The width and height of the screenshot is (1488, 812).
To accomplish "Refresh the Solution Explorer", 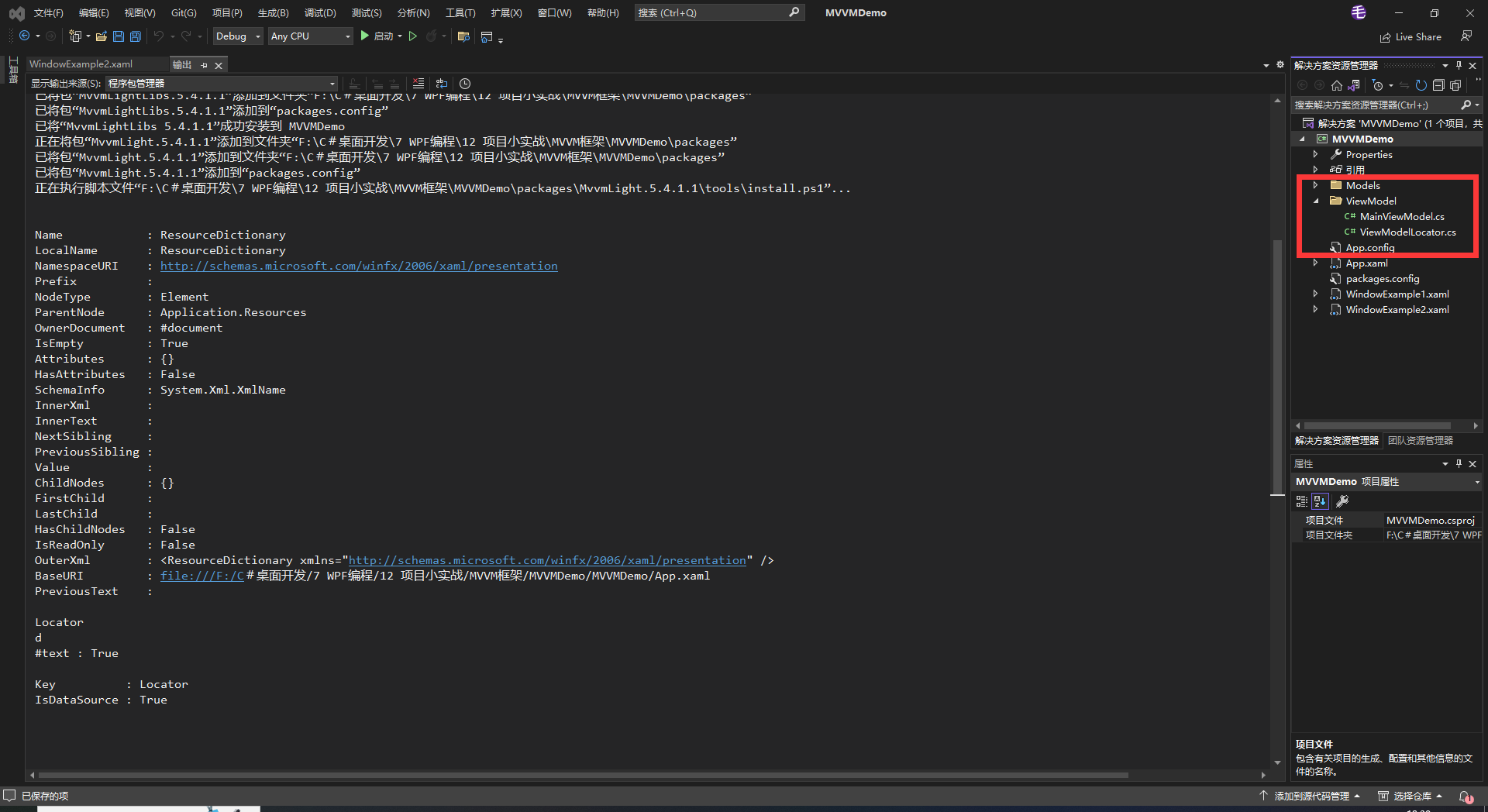I will [x=1421, y=85].
